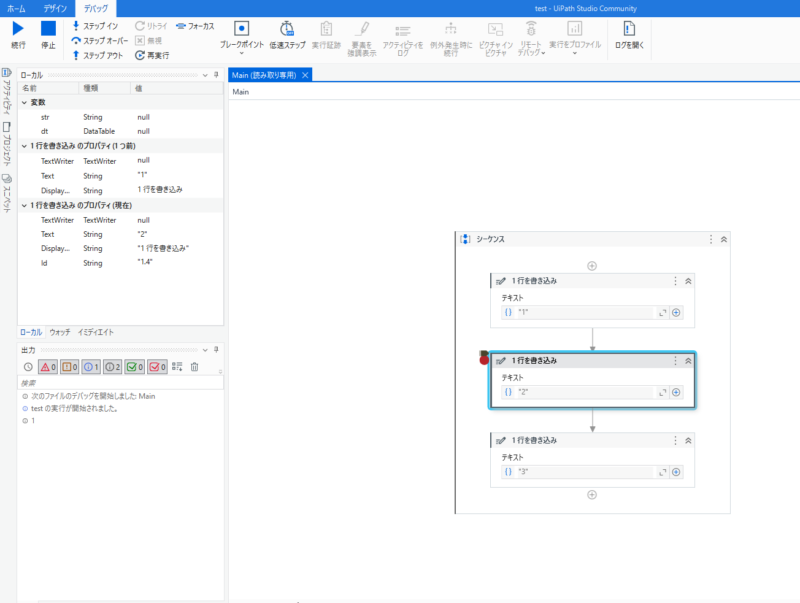This screenshot has width=800, height=603.
Task: Pin the Output panel
Action: 216,350
